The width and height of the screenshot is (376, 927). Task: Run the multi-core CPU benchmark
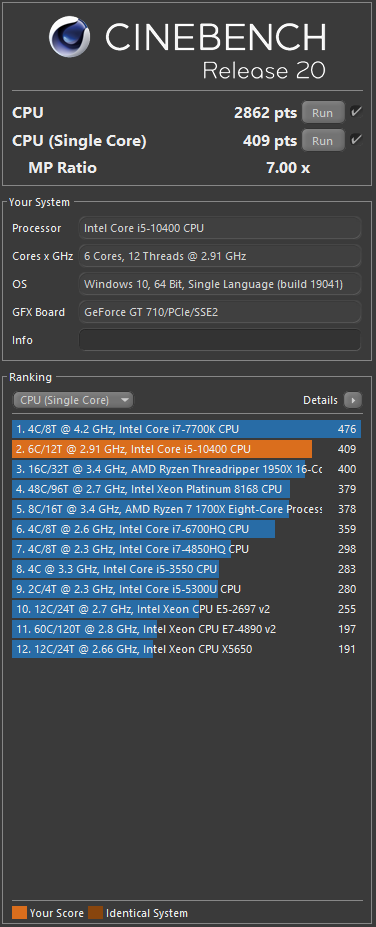coord(323,112)
